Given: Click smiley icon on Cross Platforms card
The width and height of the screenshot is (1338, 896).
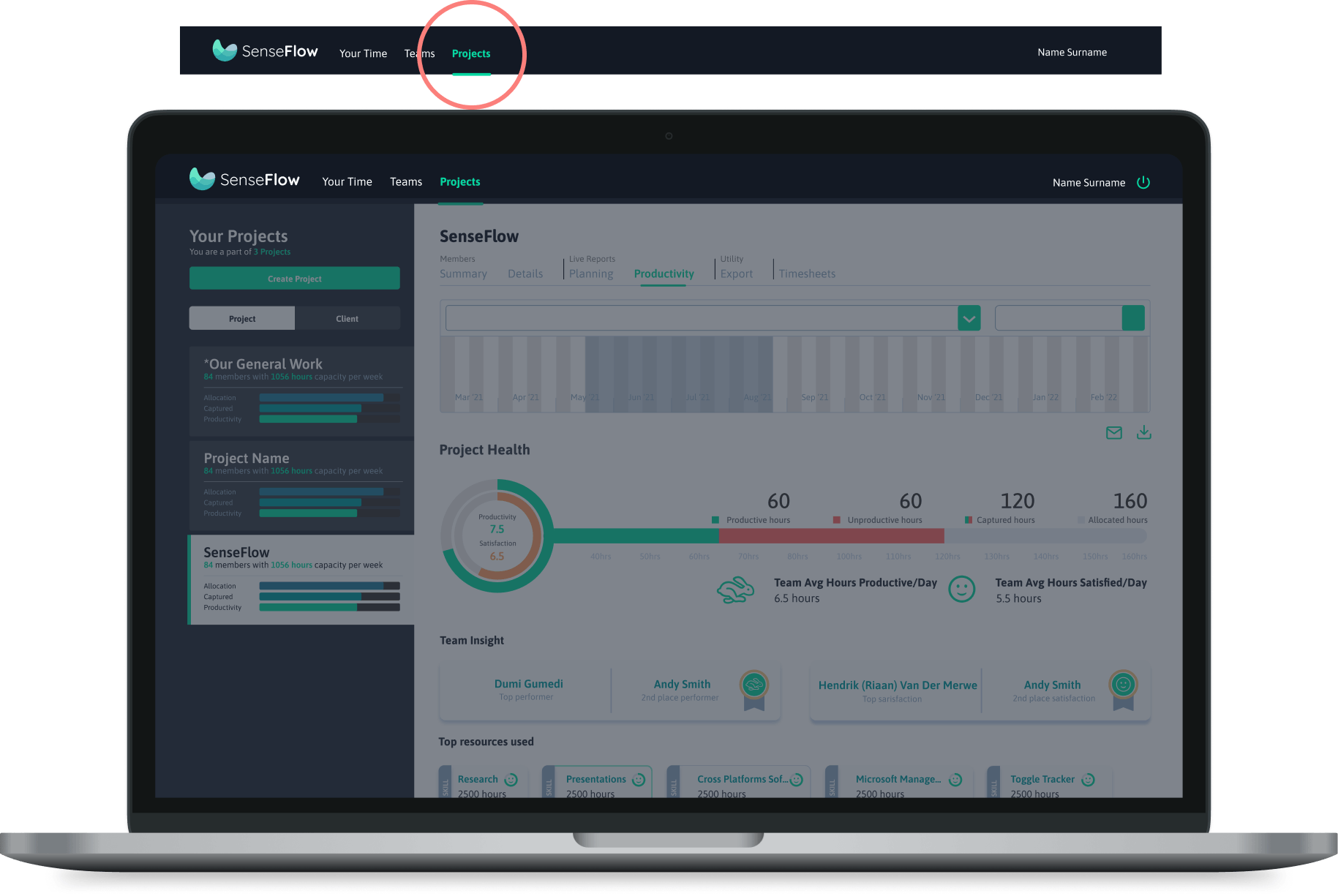Looking at the screenshot, I should pyautogui.click(x=797, y=780).
